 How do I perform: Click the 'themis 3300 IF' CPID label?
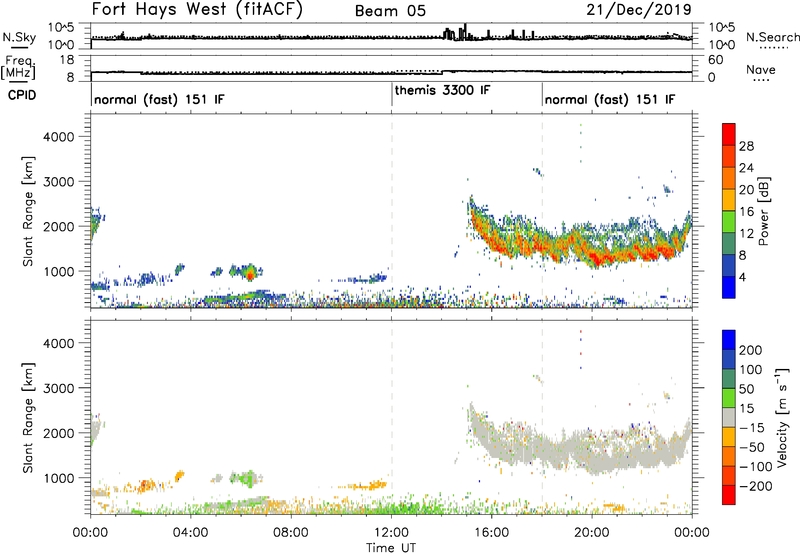pyautogui.click(x=442, y=90)
